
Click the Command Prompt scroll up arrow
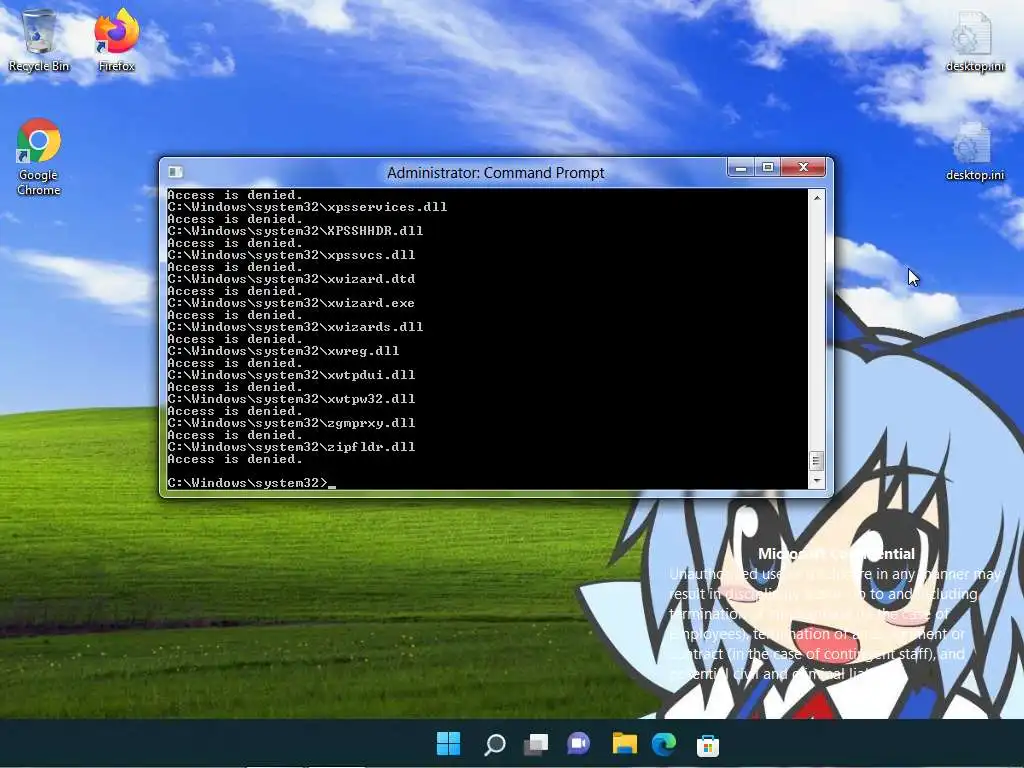coord(816,197)
